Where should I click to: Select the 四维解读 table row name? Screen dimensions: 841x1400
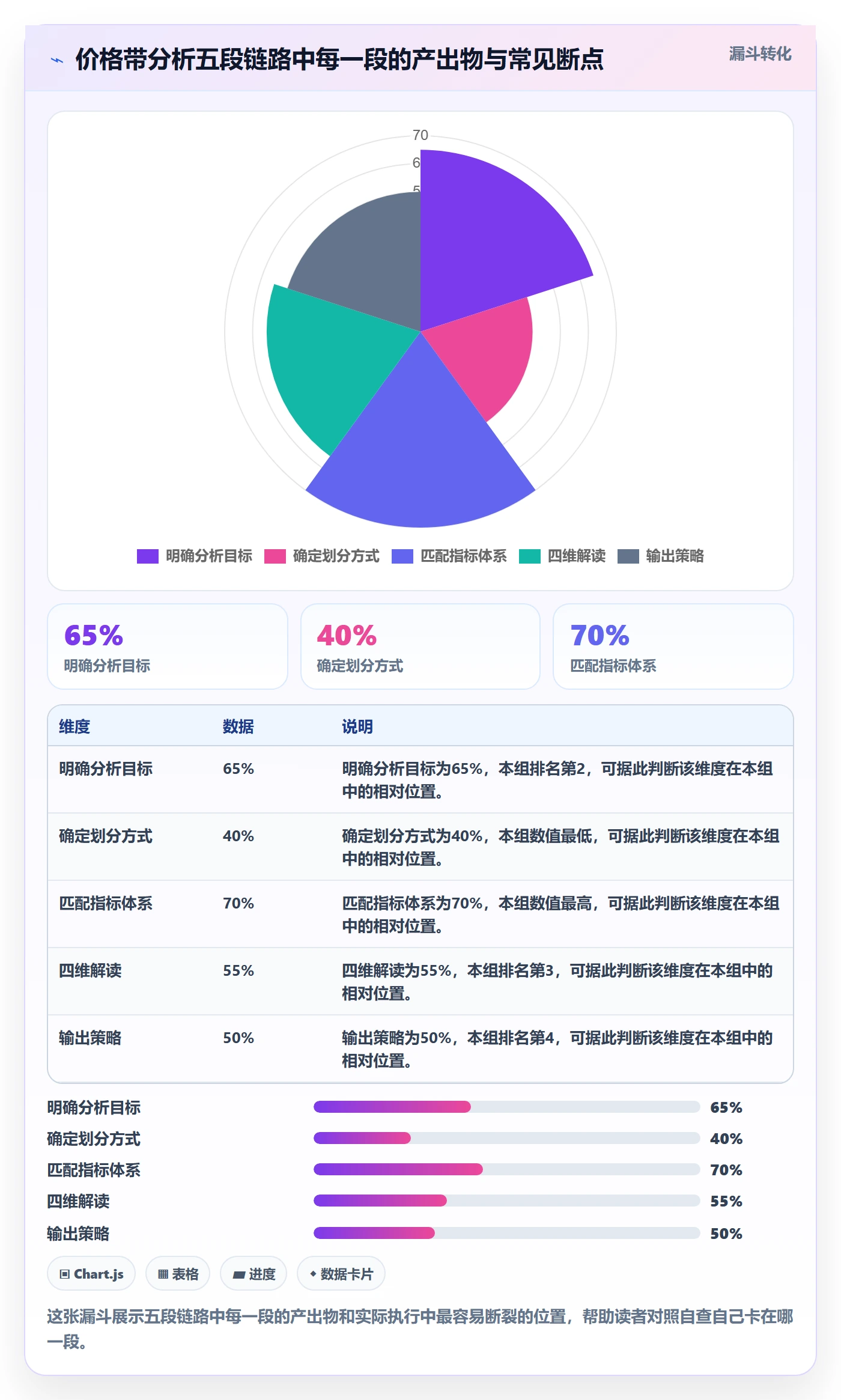(x=90, y=970)
